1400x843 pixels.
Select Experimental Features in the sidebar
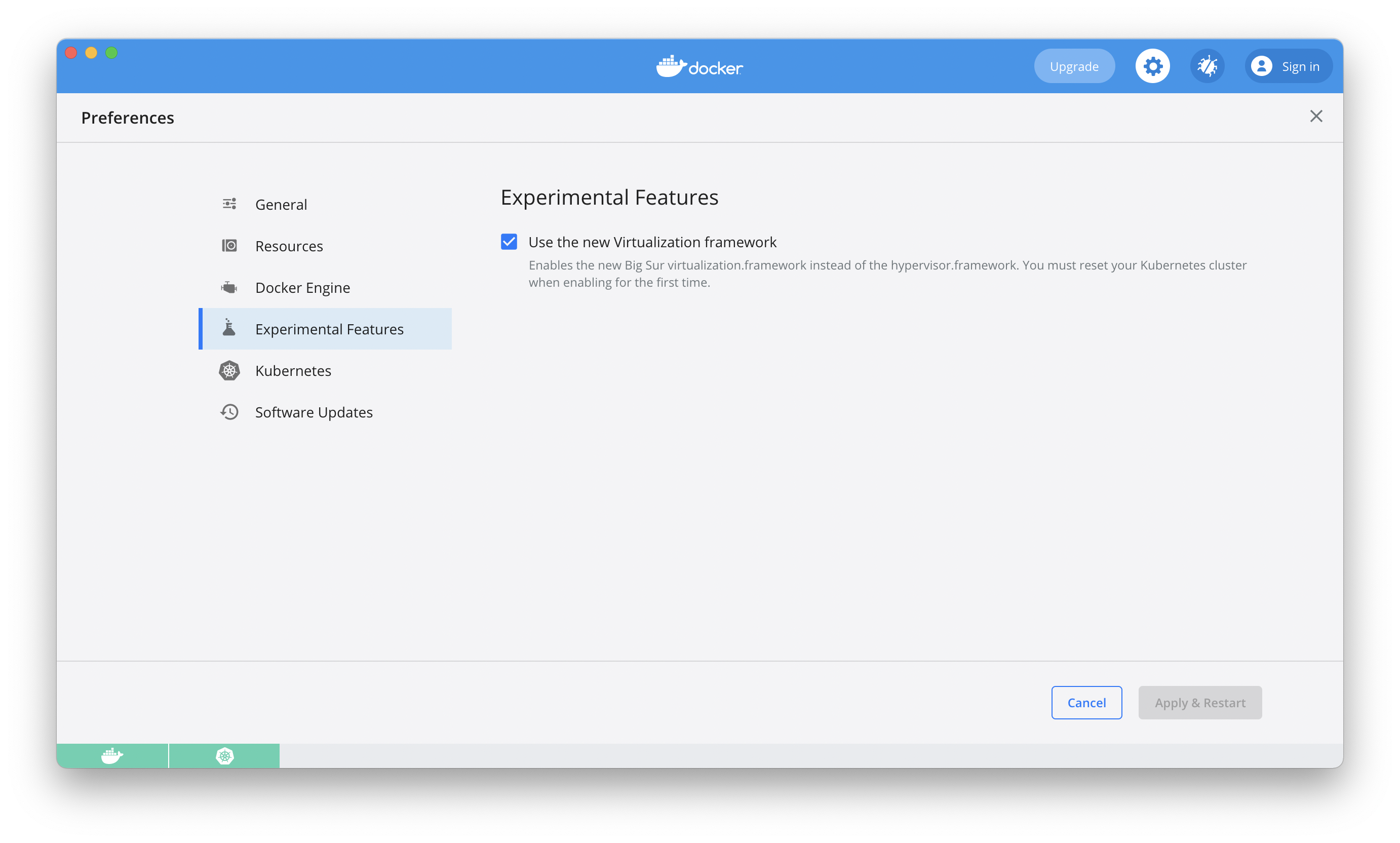(x=329, y=329)
